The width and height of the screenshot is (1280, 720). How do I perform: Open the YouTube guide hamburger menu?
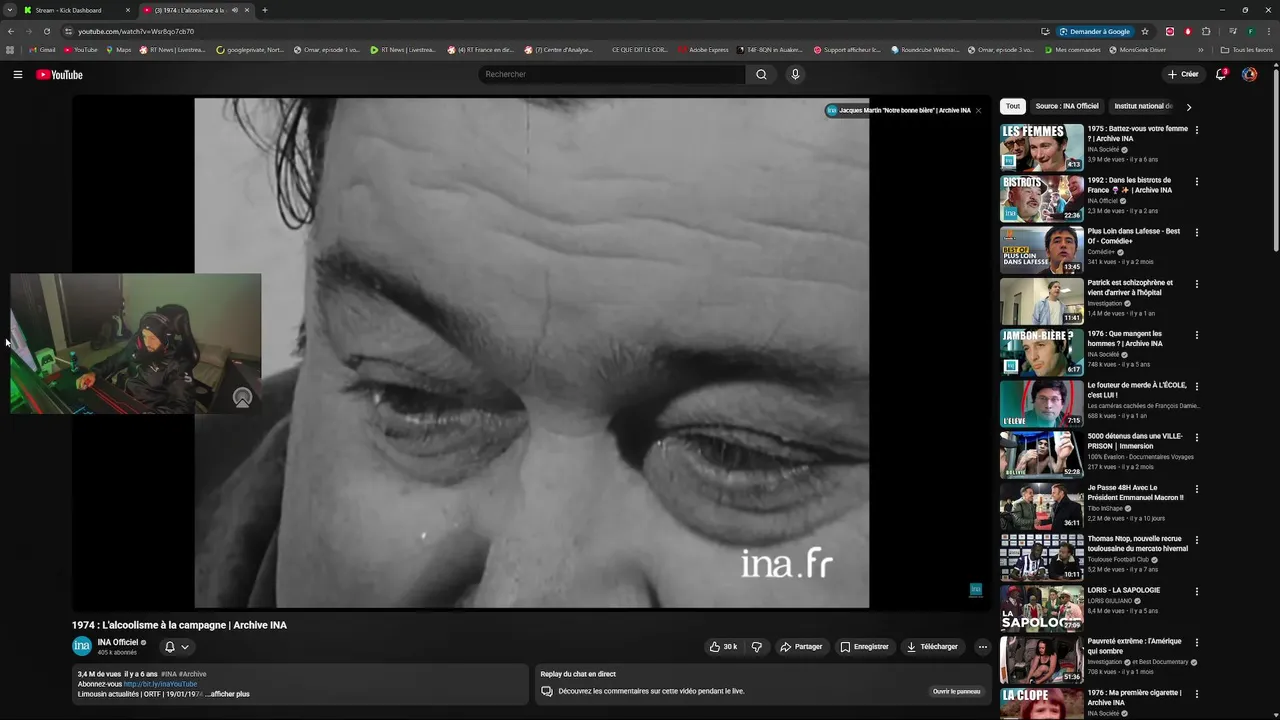click(17, 74)
